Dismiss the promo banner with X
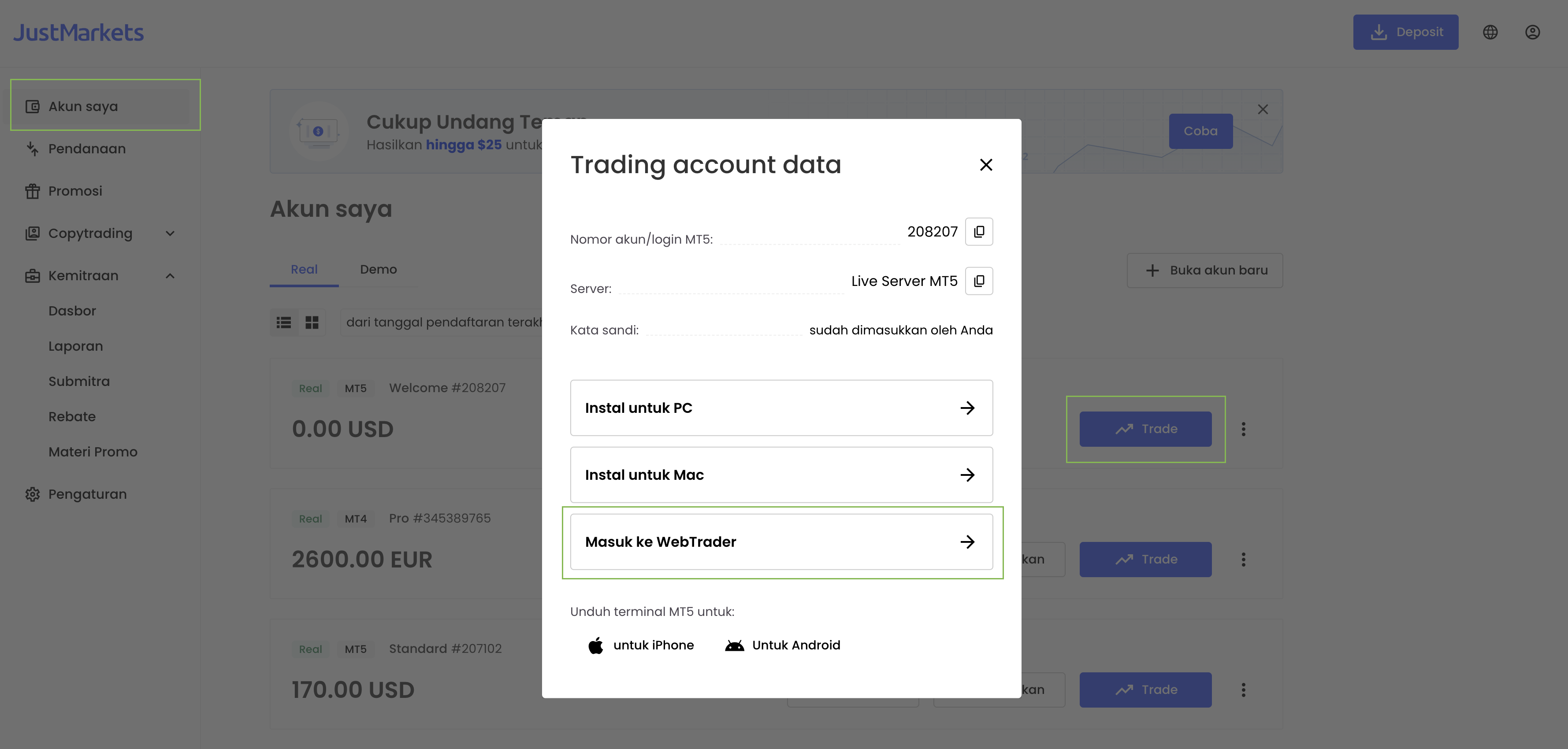The width and height of the screenshot is (1568, 749). 1263,109
